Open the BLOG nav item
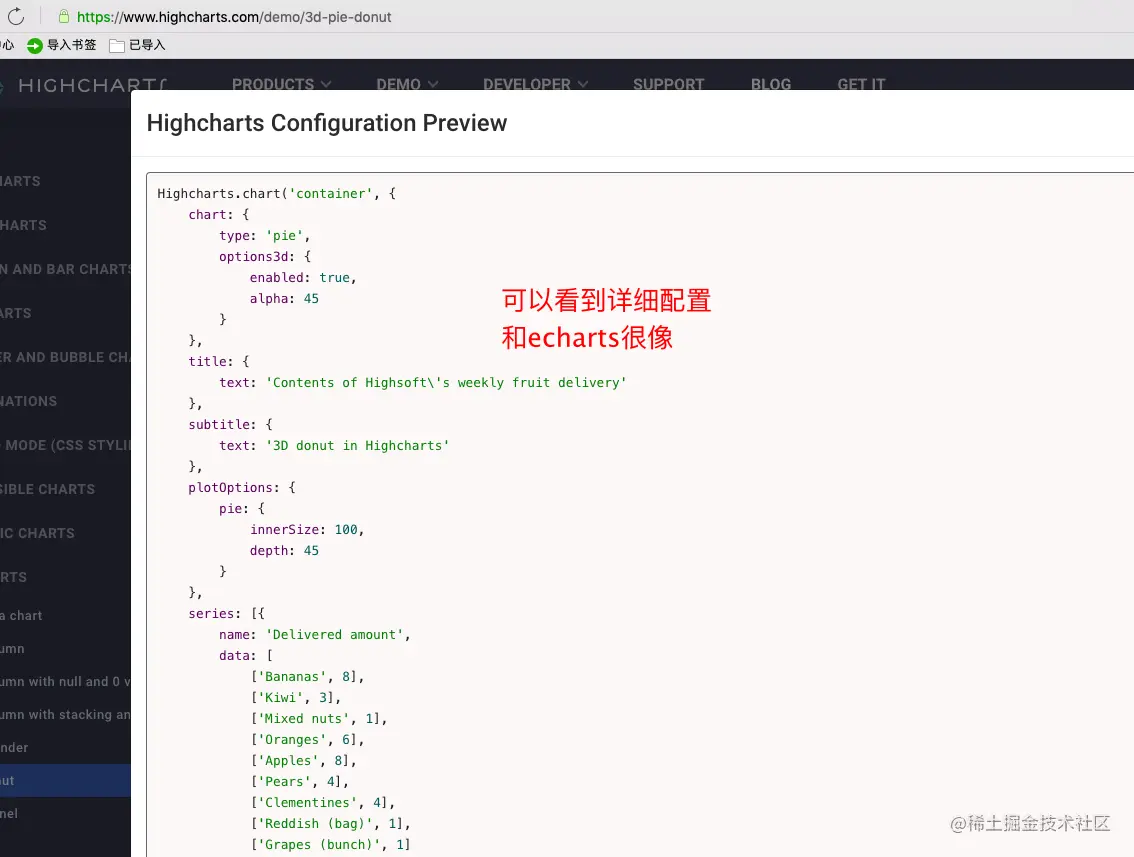The height and width of the screenshot is (857, 1134). click(x=771, y=84)
